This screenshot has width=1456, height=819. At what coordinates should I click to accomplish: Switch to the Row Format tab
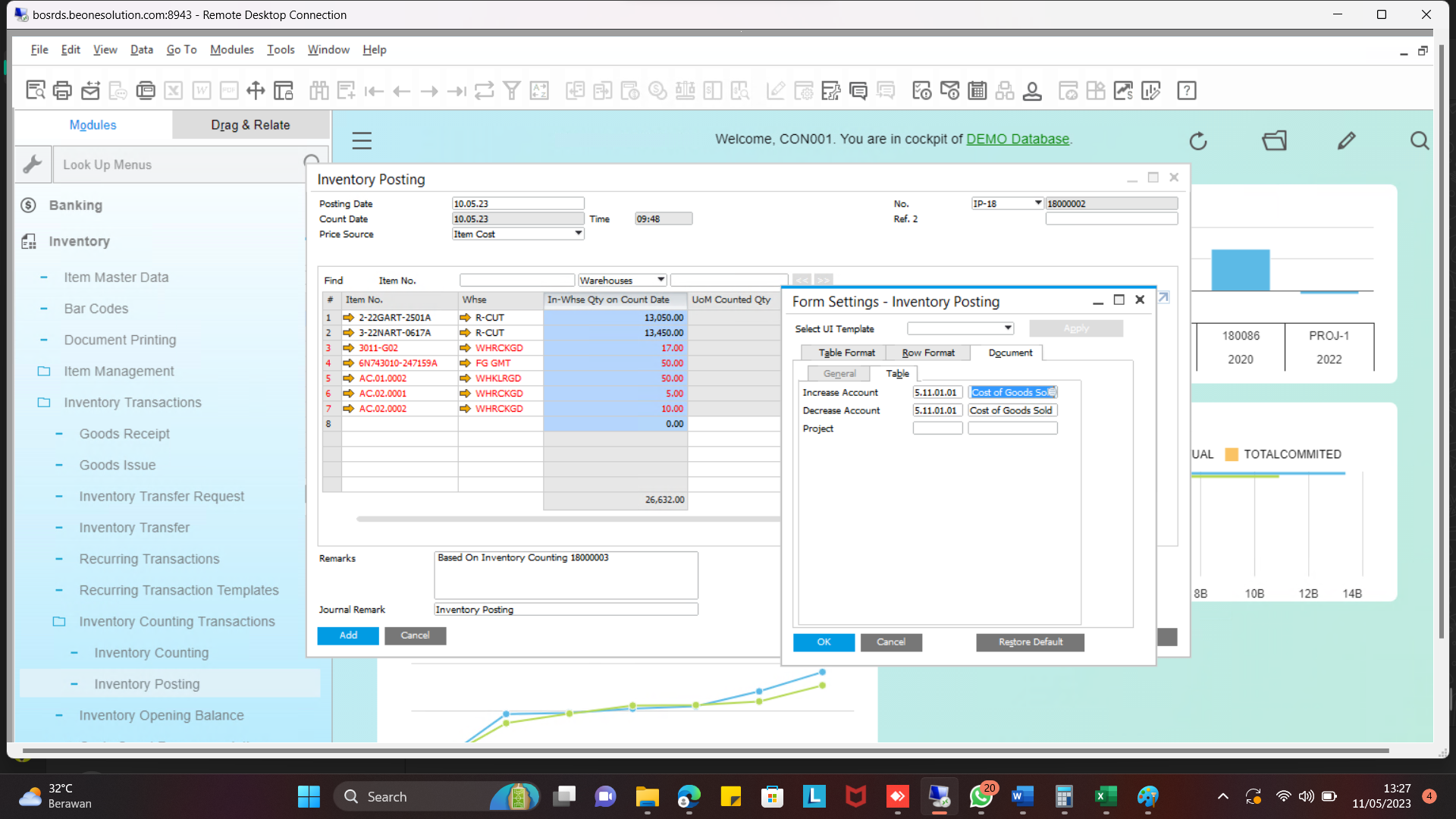point(927,353)
